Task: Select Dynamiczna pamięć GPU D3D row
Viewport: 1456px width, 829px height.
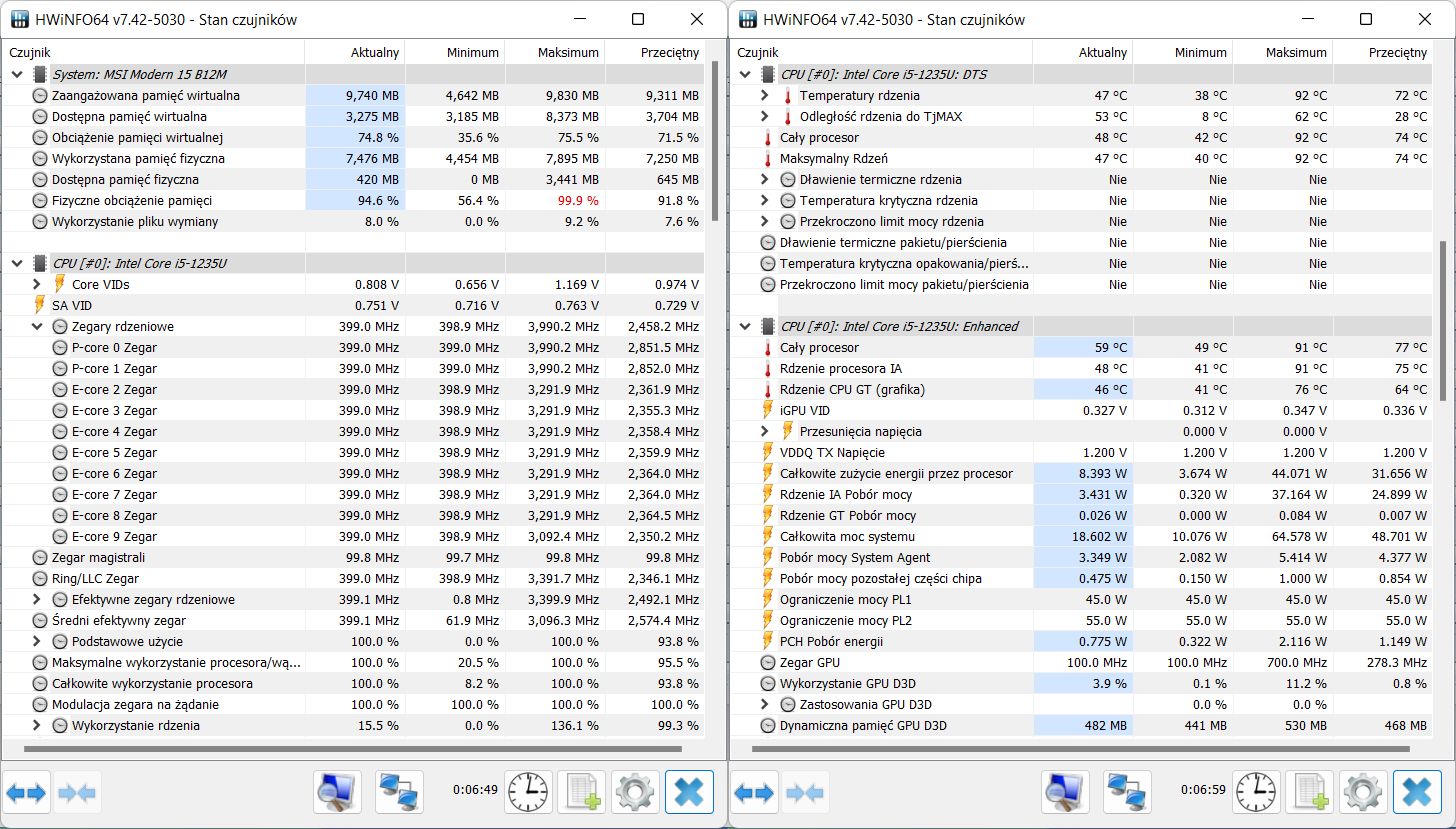Action: pyautogui.click(x=1082, y=725)
